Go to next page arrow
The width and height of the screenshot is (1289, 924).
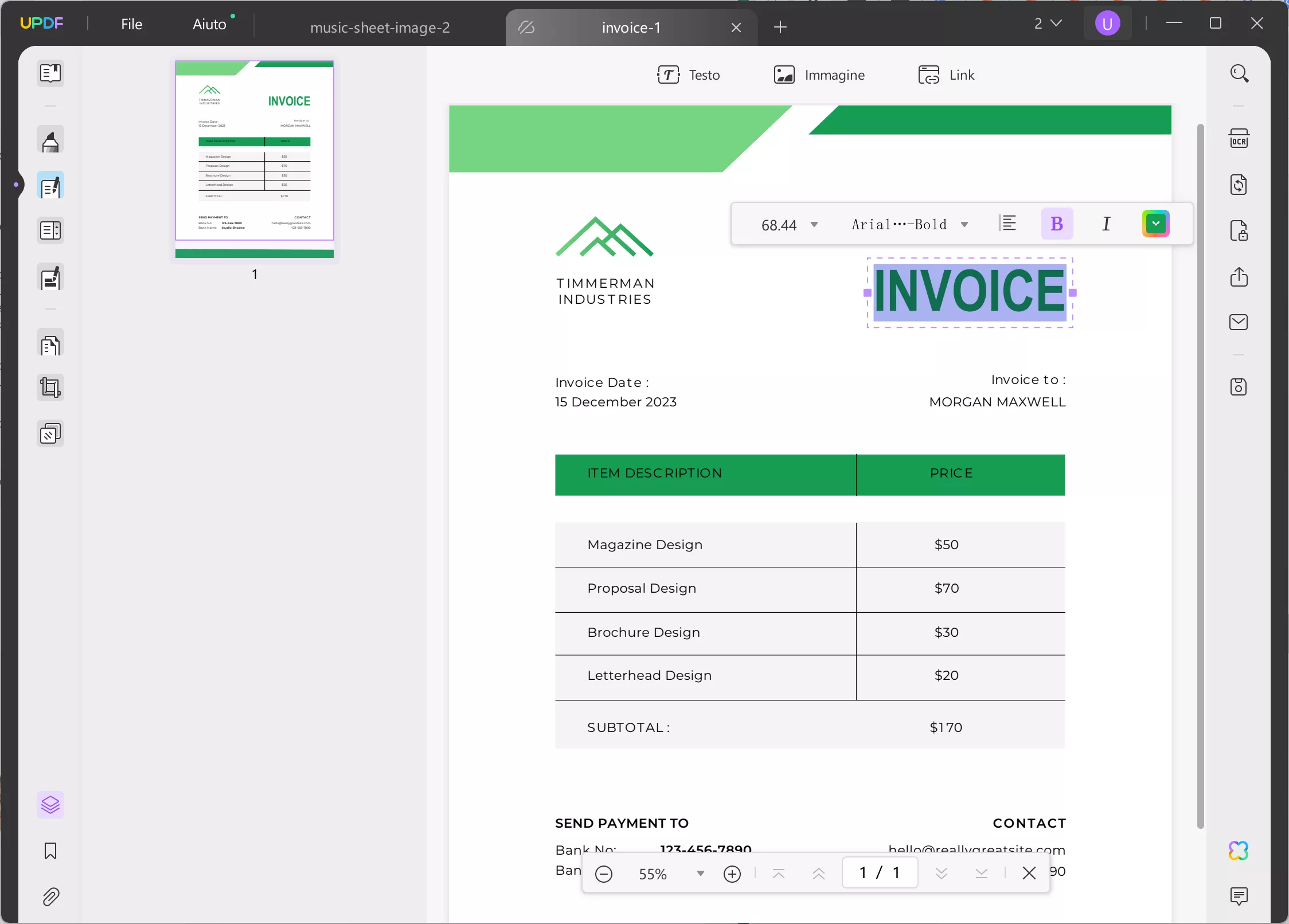click(942, 874)
